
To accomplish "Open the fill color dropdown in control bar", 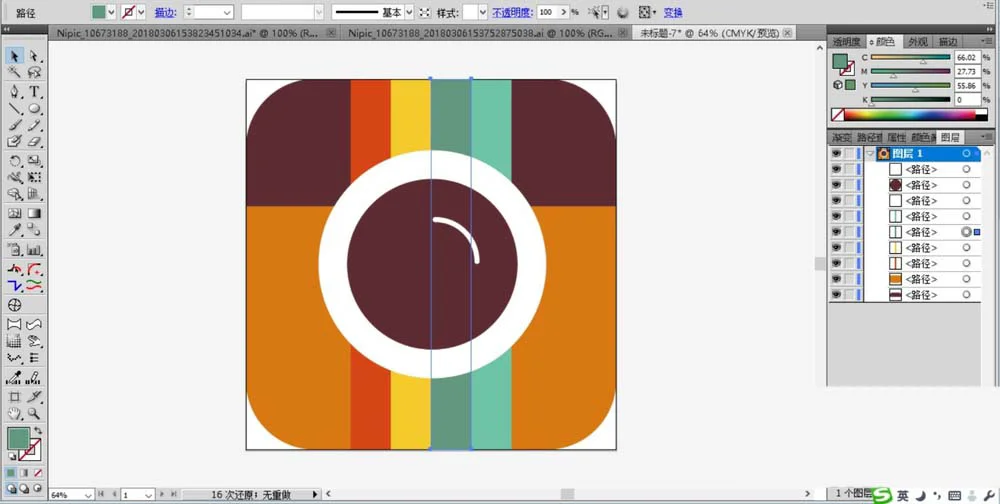I will (x=112, y=12).
